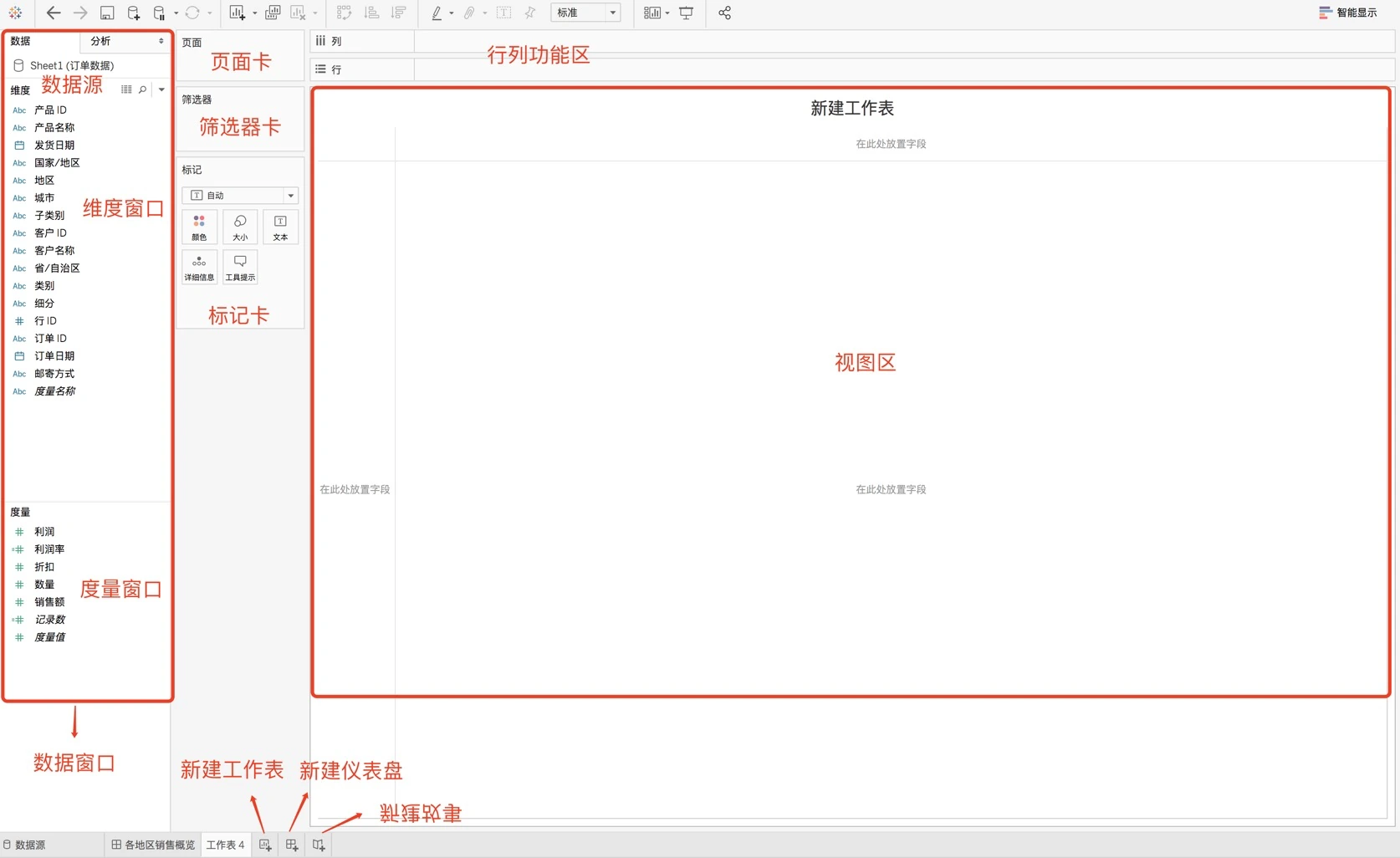Click the Tableau logo start page icon

tap(15, 13)
